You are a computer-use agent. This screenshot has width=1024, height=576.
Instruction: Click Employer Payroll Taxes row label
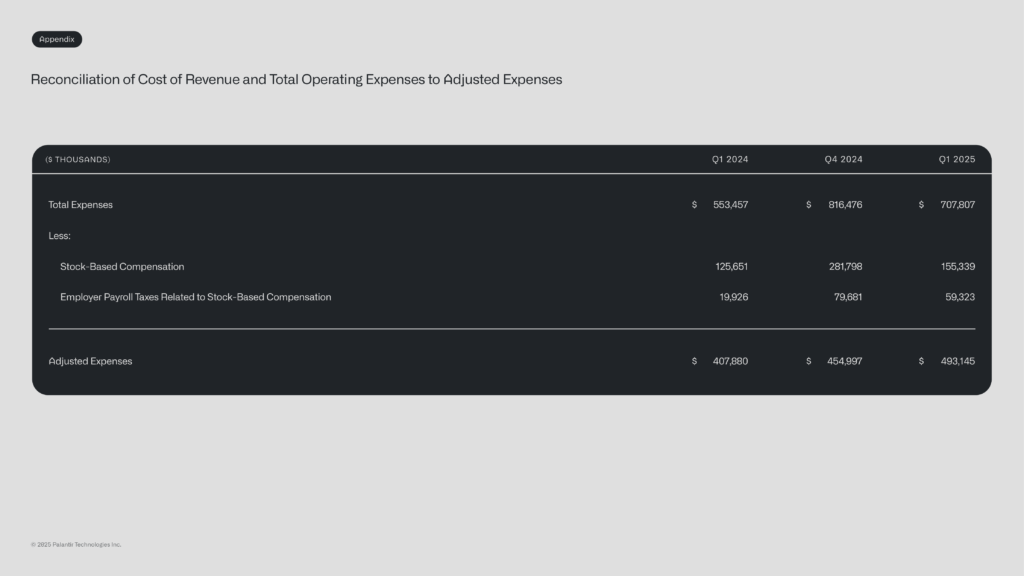pyautogui.click(x=195, y=297)
